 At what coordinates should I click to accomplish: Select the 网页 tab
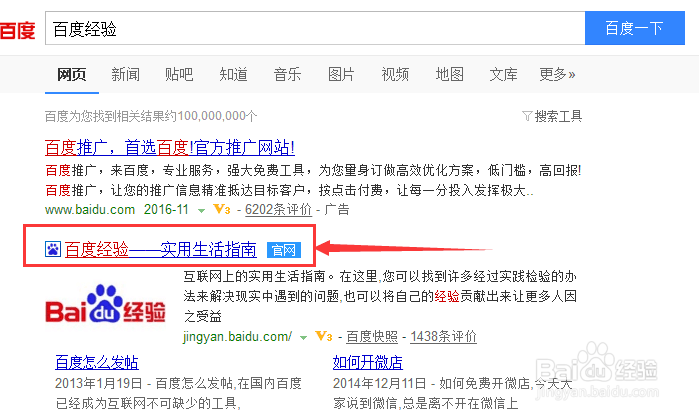pos(71,74)
